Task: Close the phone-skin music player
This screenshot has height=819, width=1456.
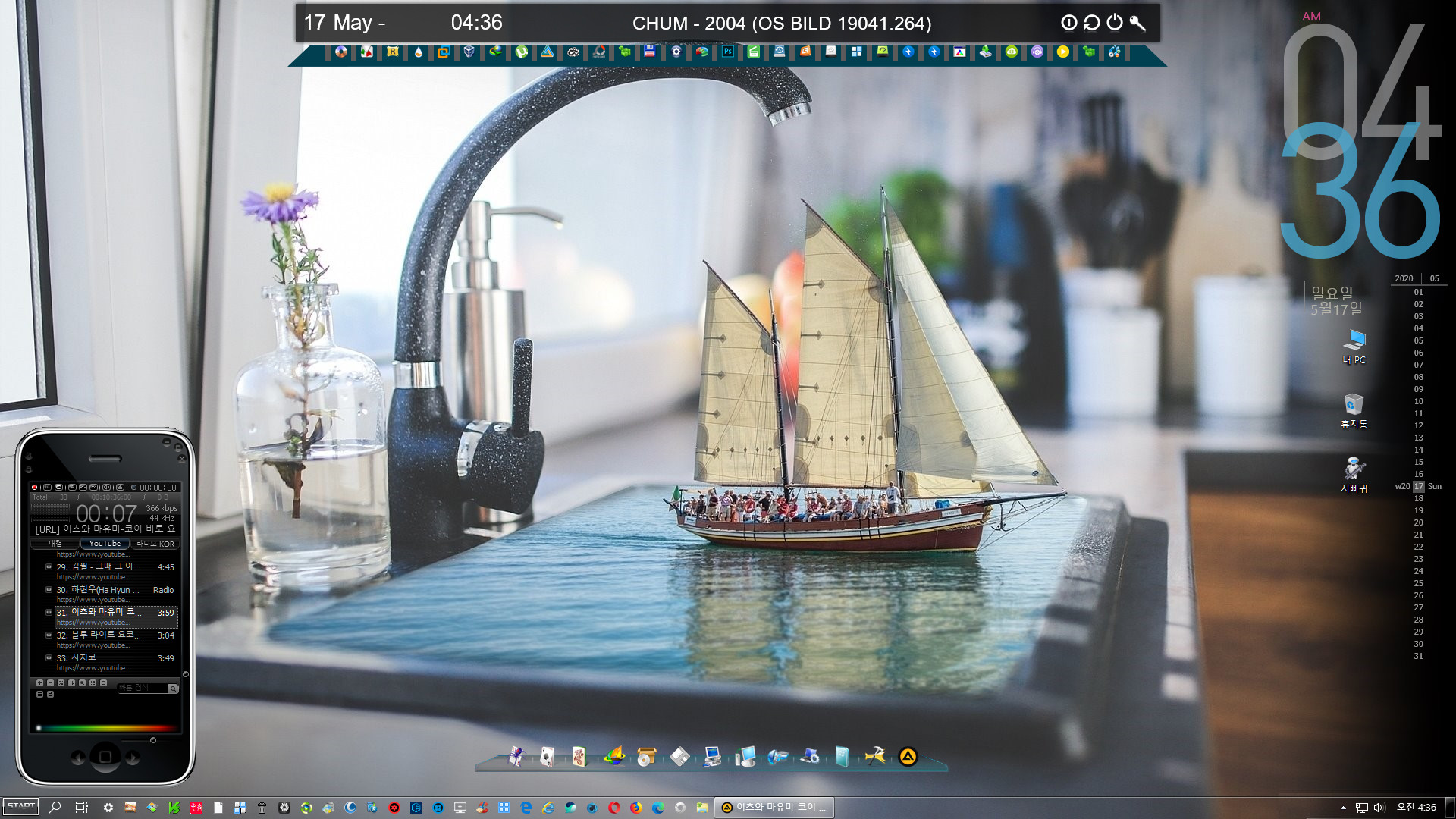Action: (181, 458)
